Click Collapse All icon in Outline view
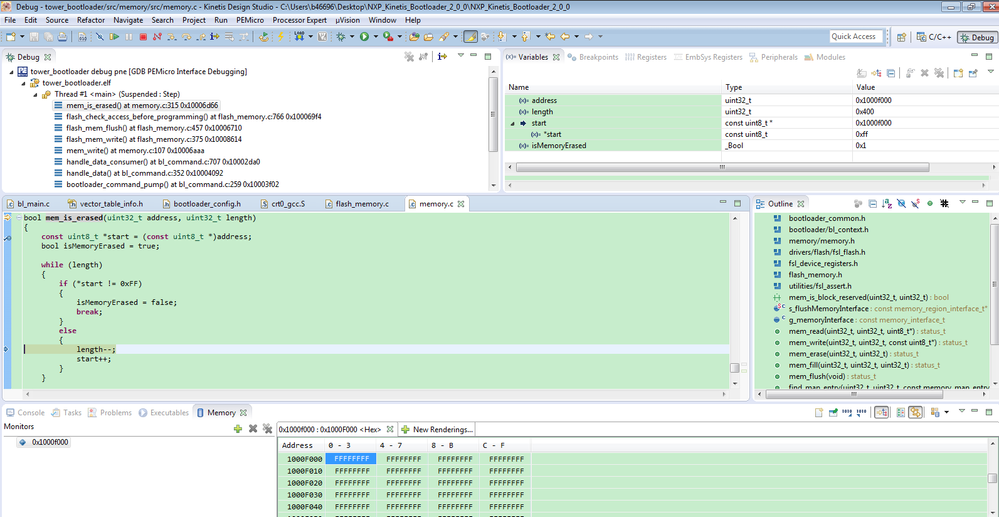The width and height of the screenshot is (999, 517). [873, 204]
